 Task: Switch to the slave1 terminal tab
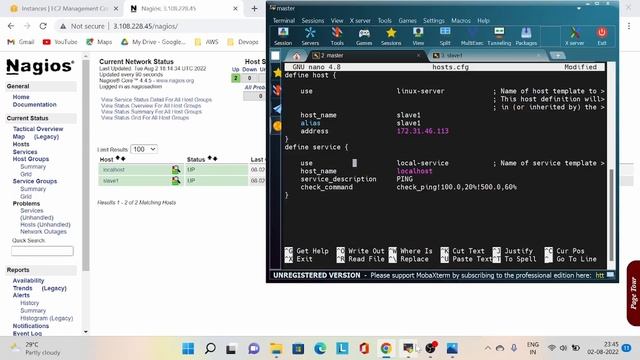488,56
